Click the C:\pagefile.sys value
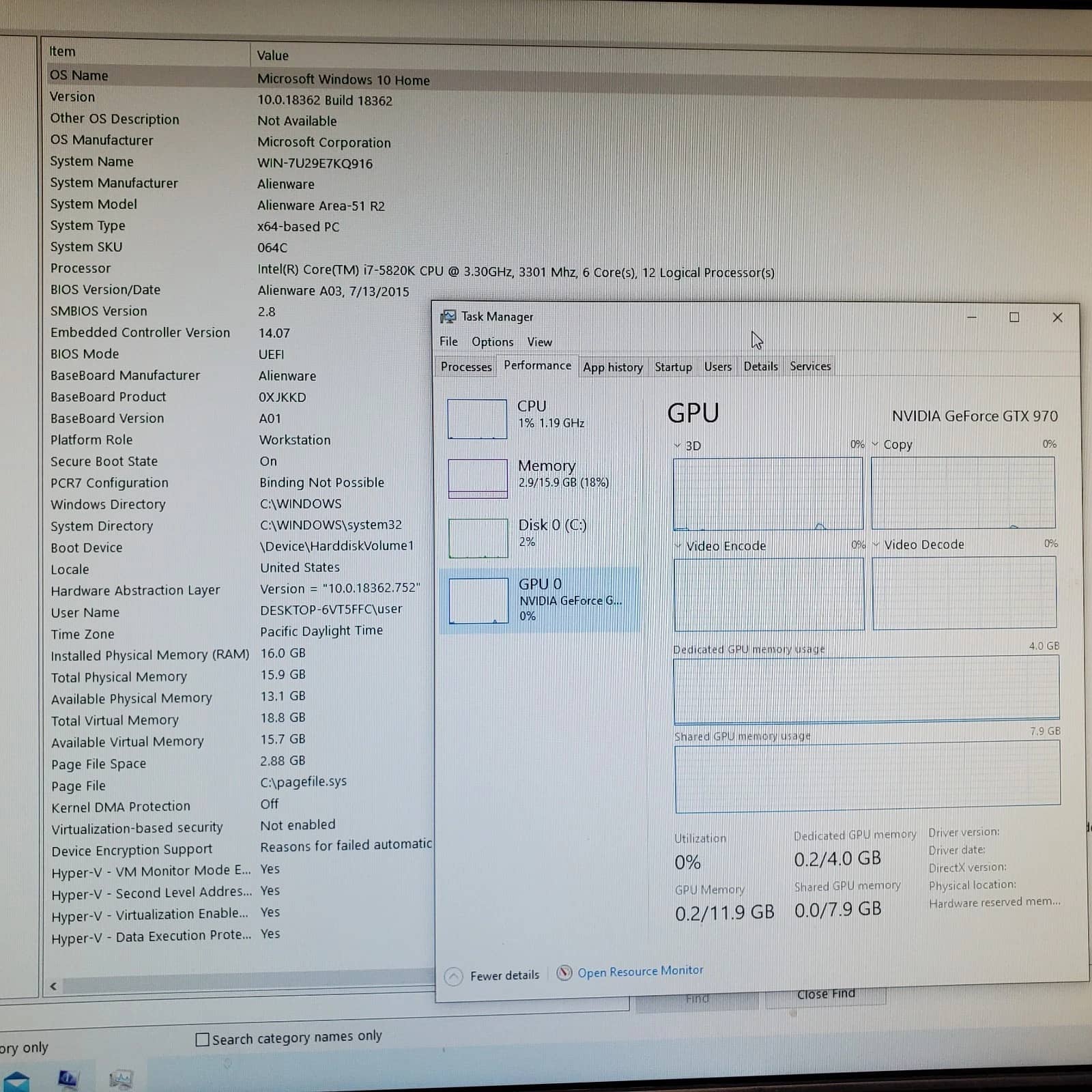 point(303,782)
